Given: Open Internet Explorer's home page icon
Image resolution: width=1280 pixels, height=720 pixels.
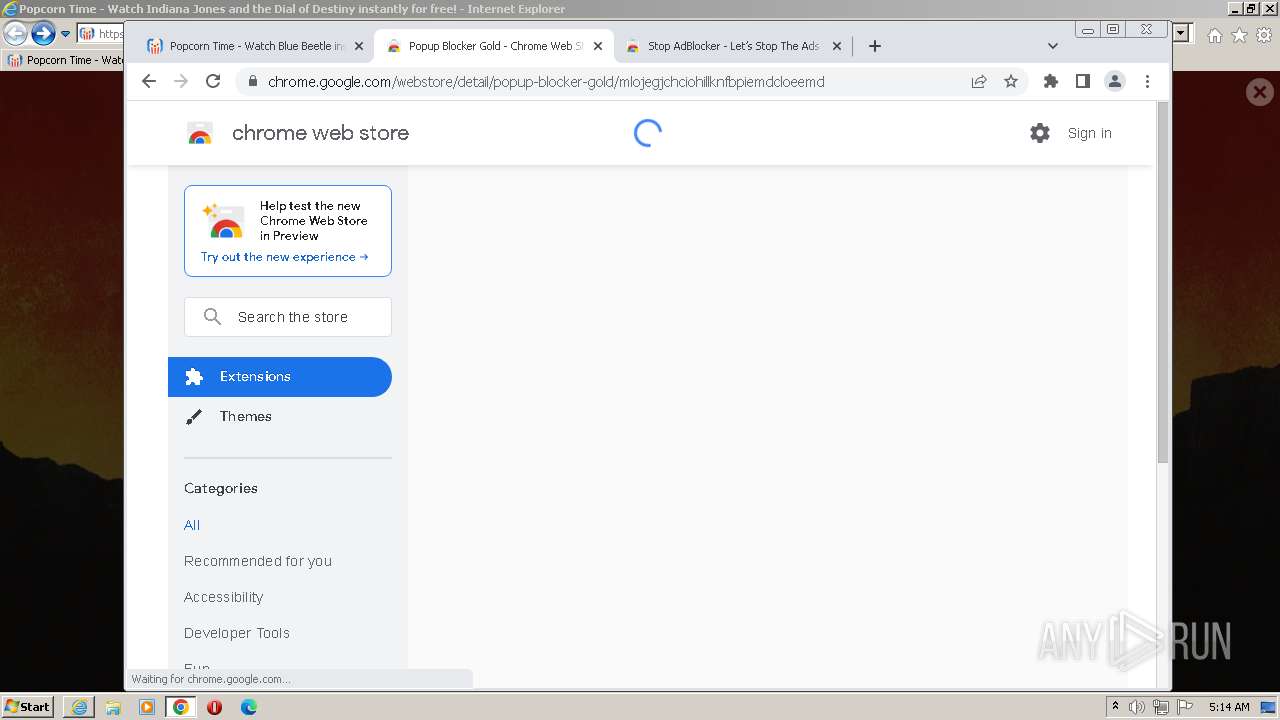Looking at the screenshot, I should (x=1214, y=35).
